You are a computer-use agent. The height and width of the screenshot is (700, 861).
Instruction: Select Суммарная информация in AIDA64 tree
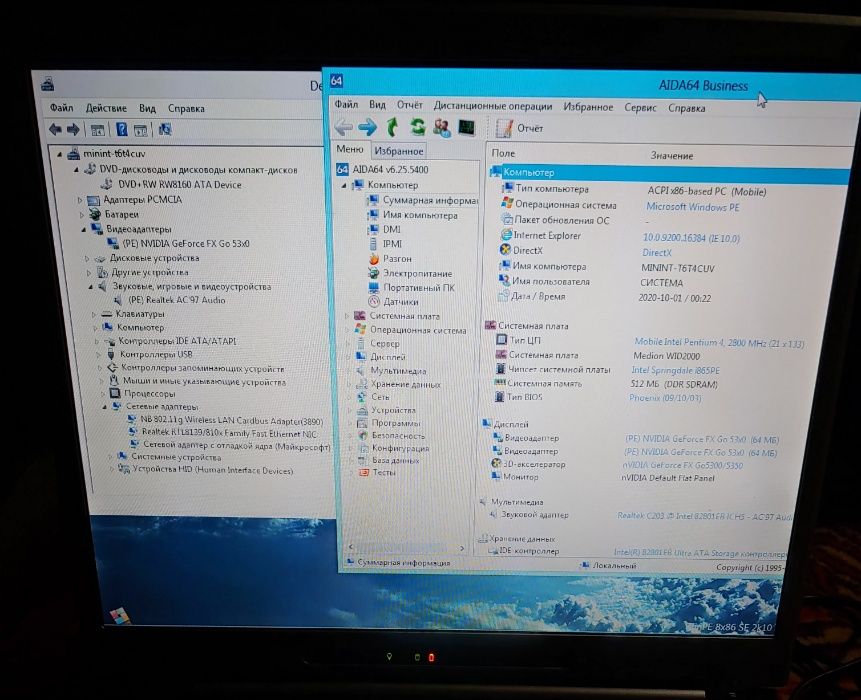(x=423, y=200)
